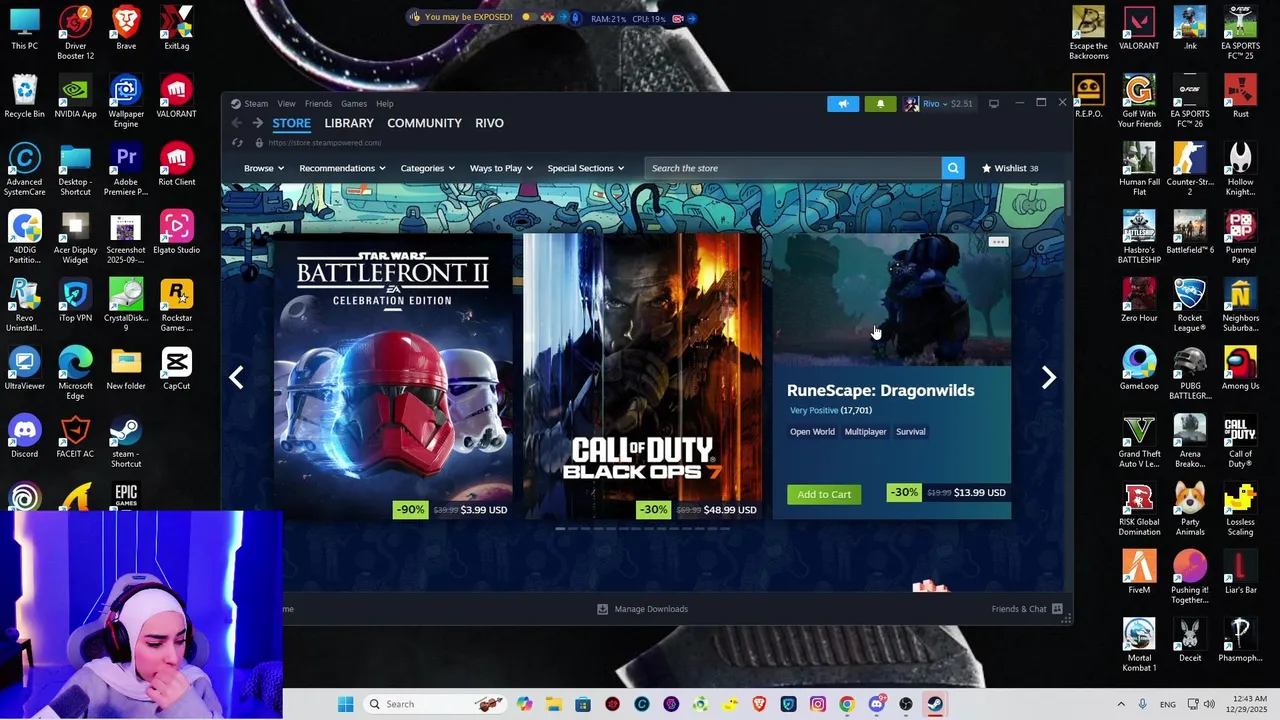The width and height of the screenshot is (1280, 720).
Task: Switch to the LIBRARY tab
Action: 349,123
